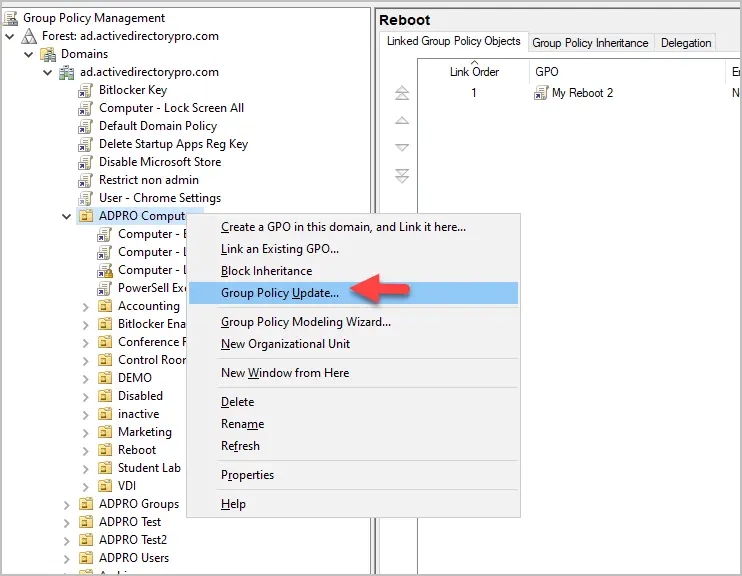Image resolution: width=742 pixels, height=576 pixels.
Task: Click the Group Policy Management root icon
Action: [10, 18]
